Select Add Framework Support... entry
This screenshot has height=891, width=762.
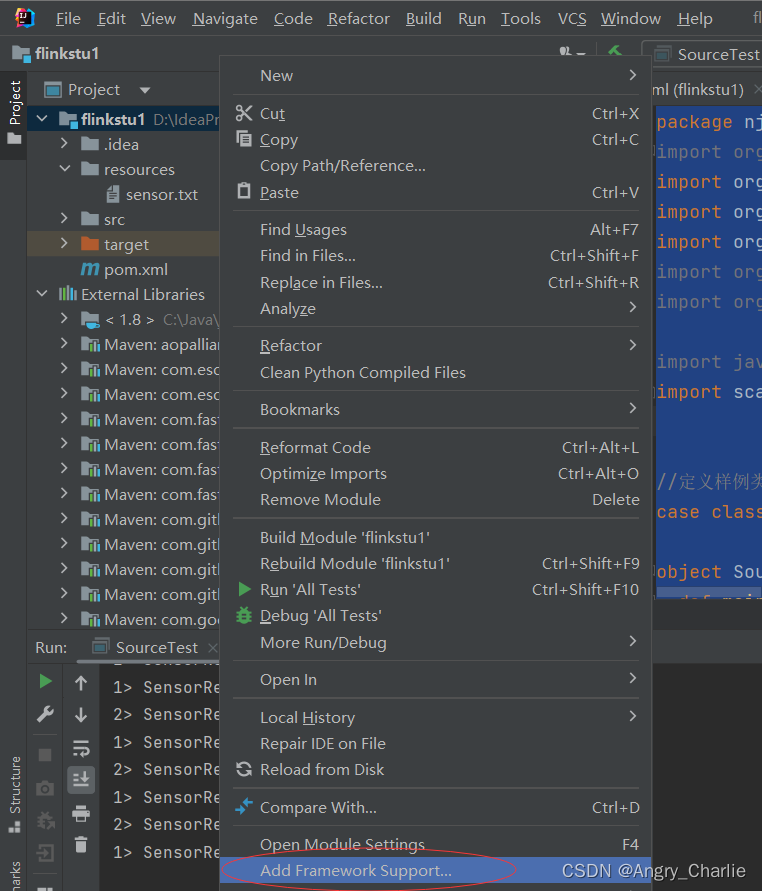tap(436, 870)
